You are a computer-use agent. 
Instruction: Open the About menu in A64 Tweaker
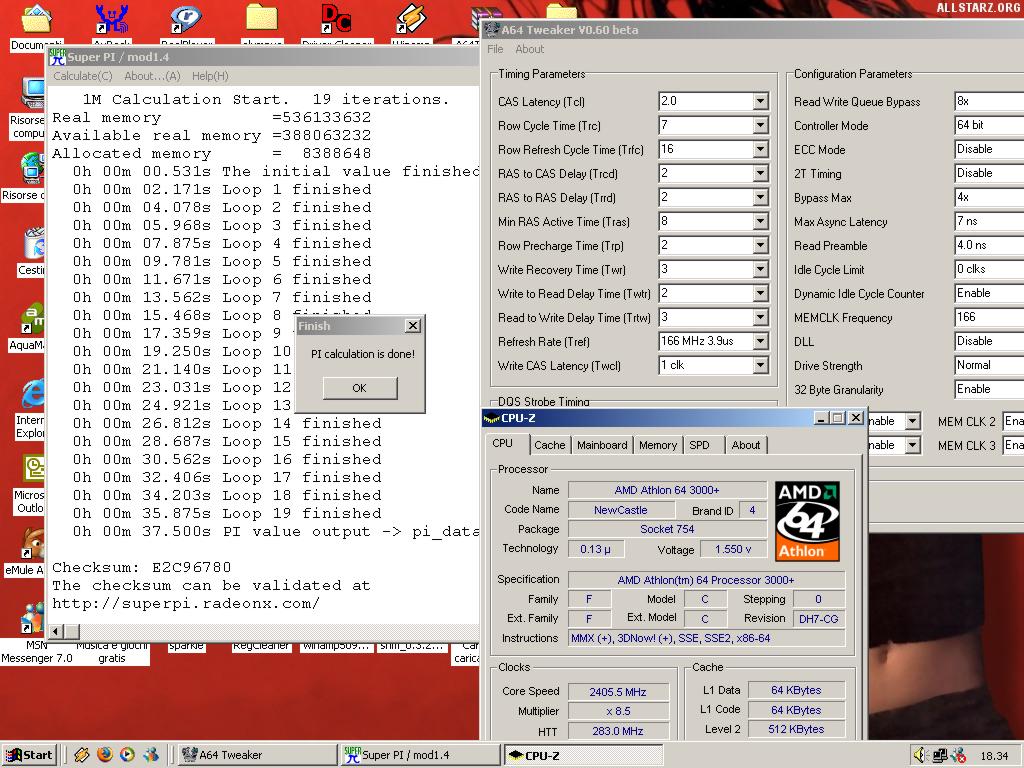(x=530, y=49)
